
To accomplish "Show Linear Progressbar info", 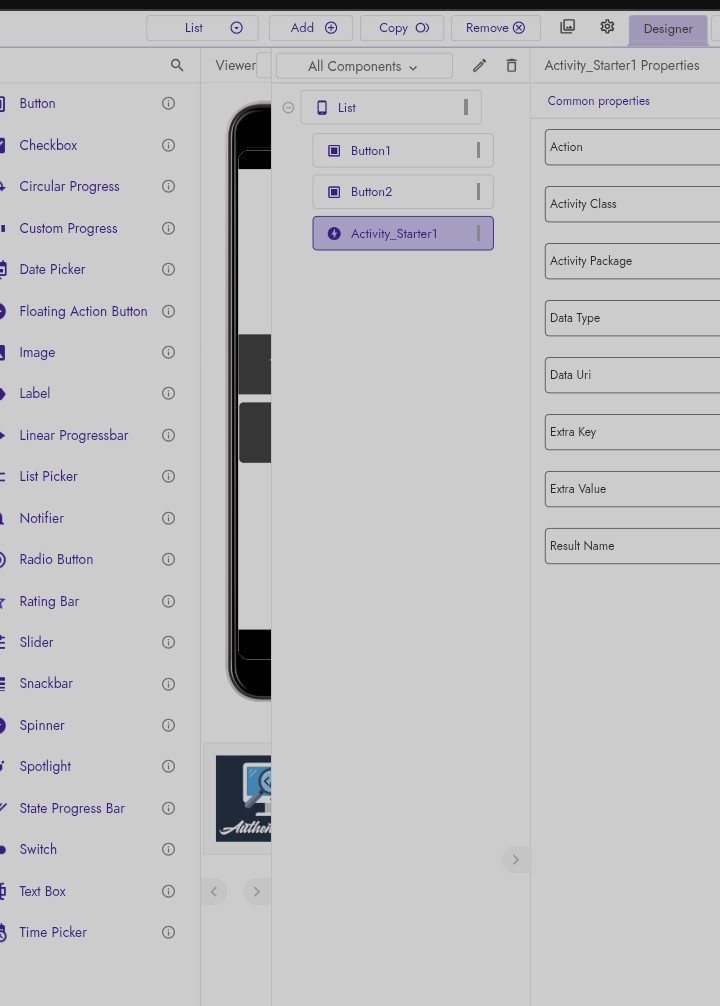I will [168, 435].
